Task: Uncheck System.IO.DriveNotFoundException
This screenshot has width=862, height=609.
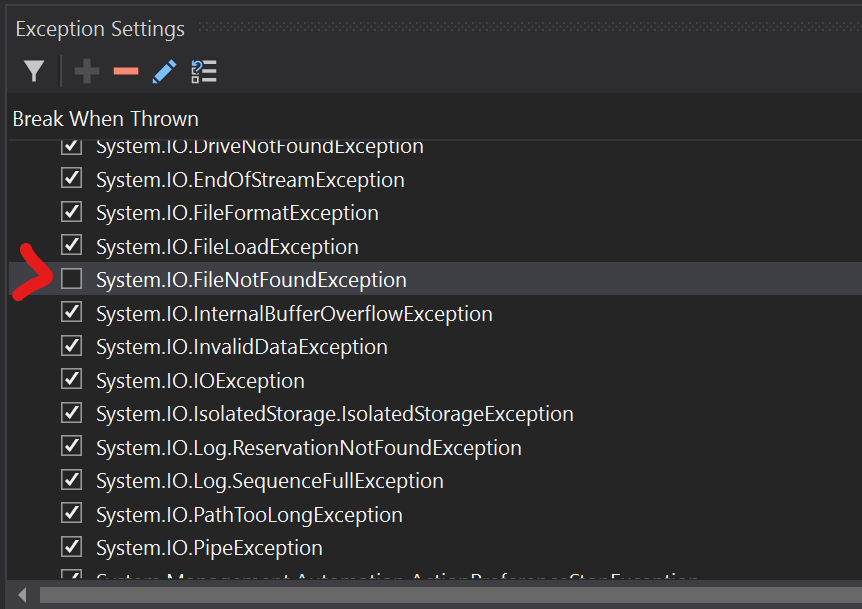Action: click(71, 144)
